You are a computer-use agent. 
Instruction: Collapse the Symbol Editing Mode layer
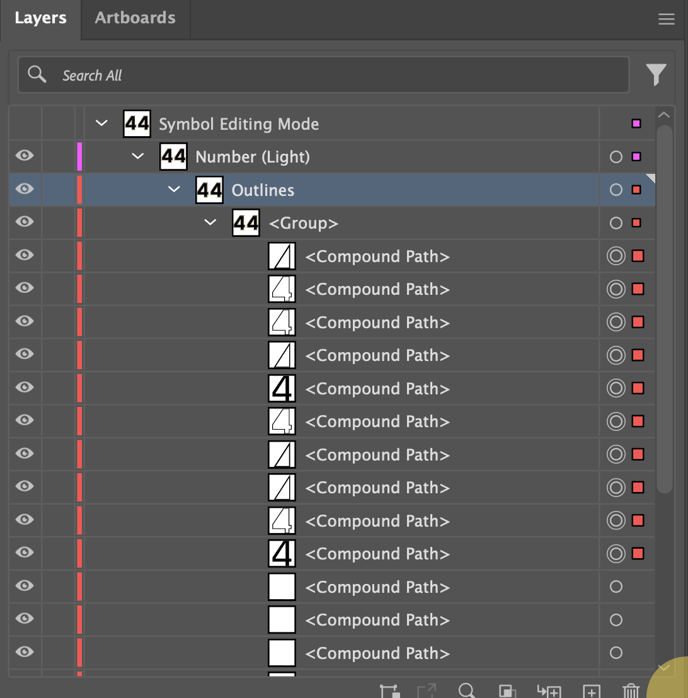pyautogui.click(x=102, y=124)
